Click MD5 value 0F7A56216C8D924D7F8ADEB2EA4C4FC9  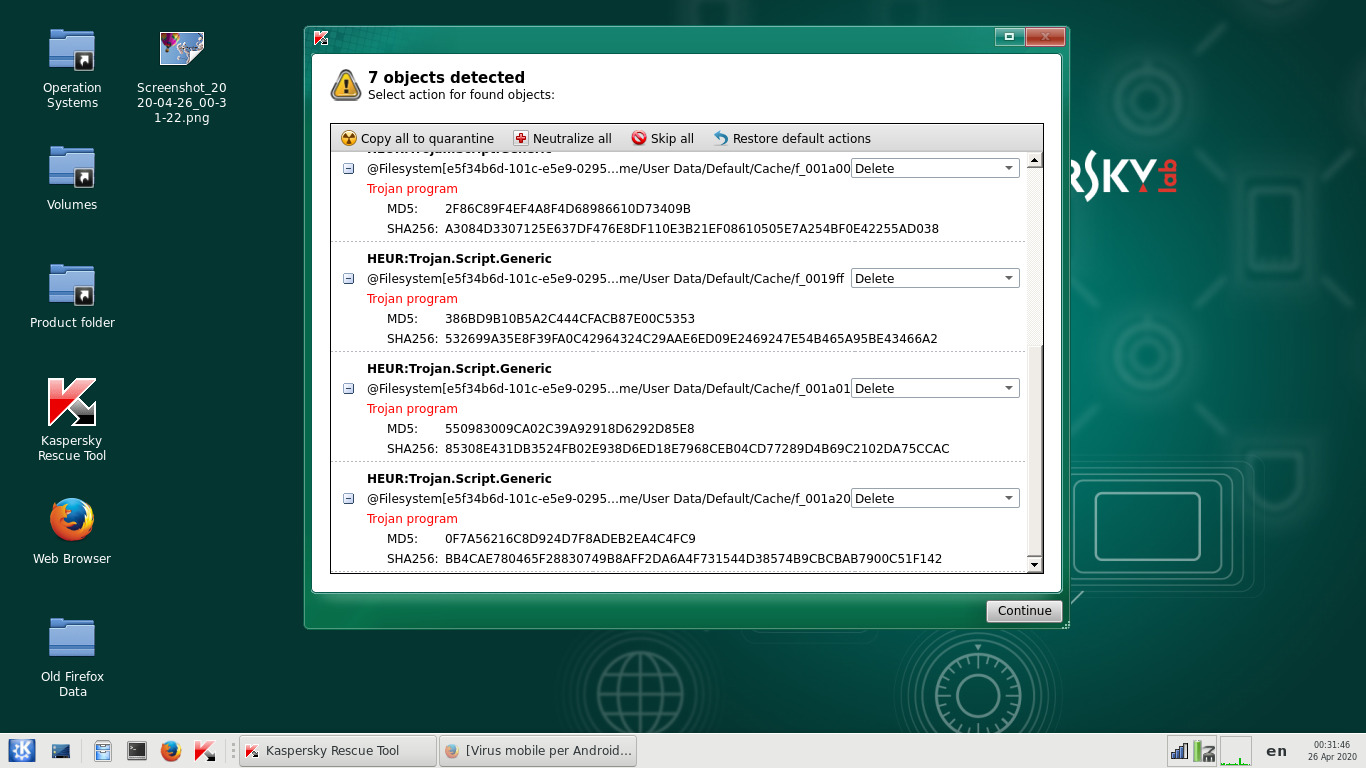(570, 539)
